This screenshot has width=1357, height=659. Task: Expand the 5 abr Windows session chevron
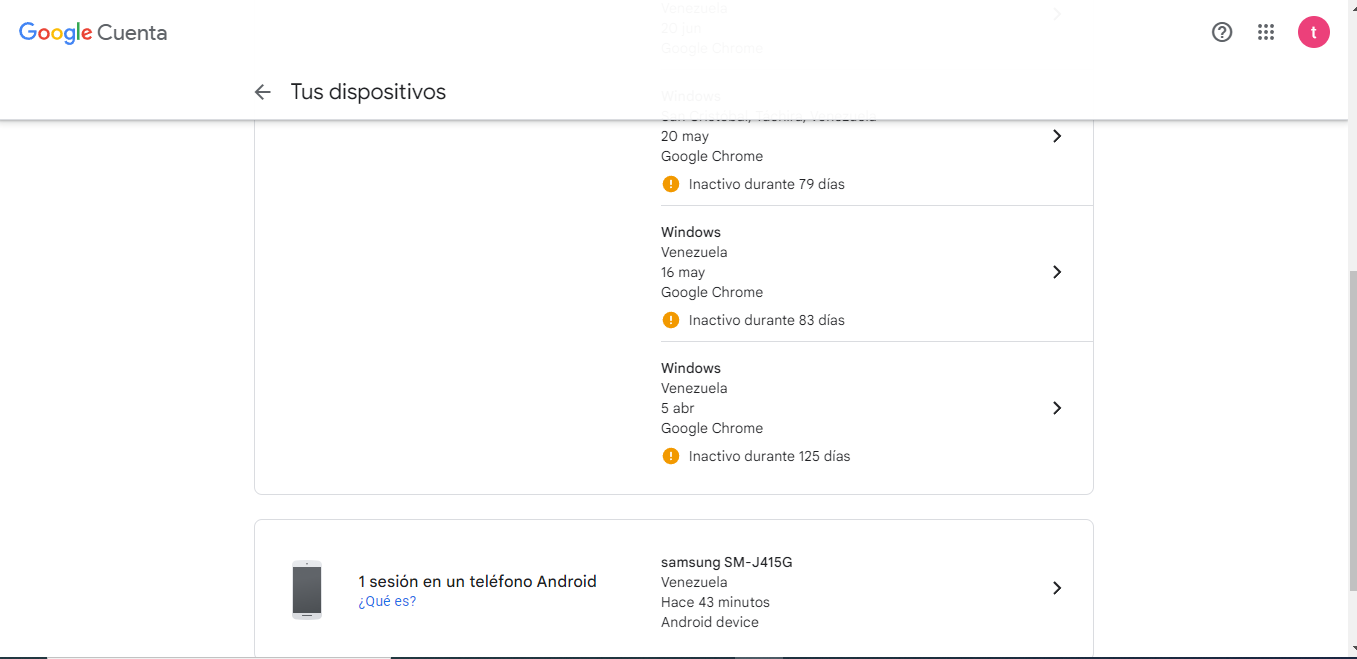[x=1057, y=408]
